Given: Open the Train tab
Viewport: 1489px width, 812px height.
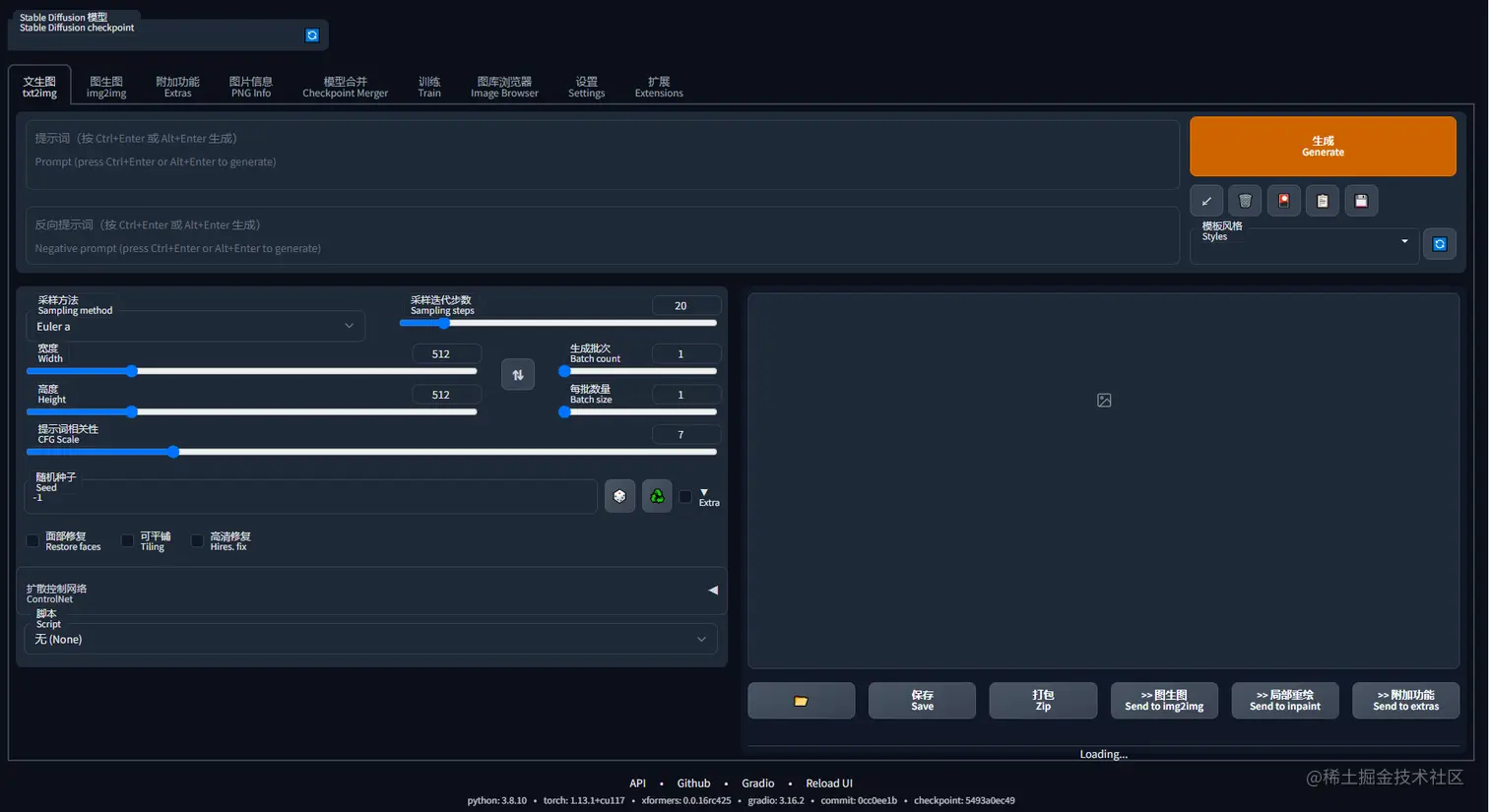Looking at the screenshot, I should click(x=429, y=87).
